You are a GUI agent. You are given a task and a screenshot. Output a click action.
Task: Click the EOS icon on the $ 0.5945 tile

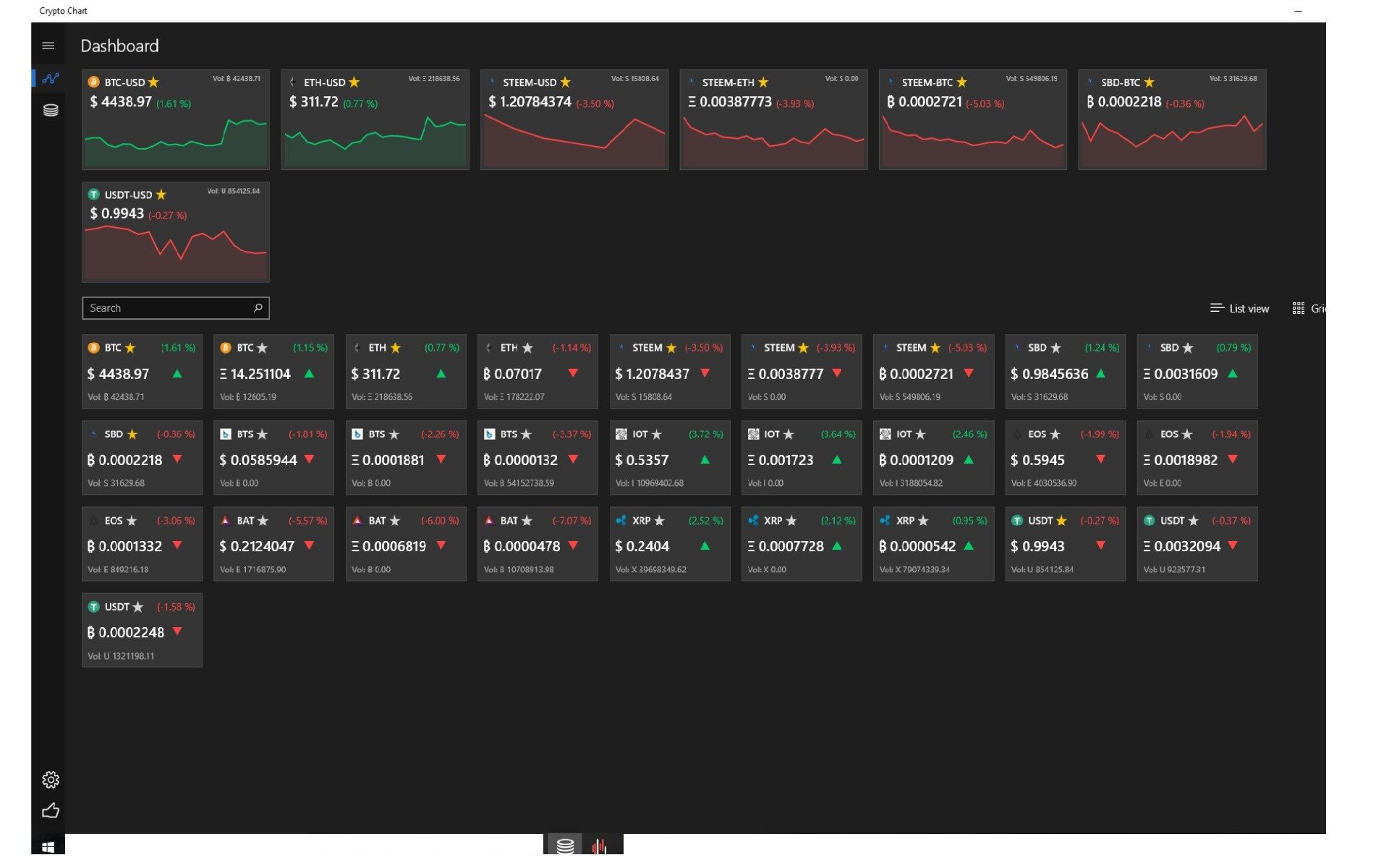(1016, 434)
